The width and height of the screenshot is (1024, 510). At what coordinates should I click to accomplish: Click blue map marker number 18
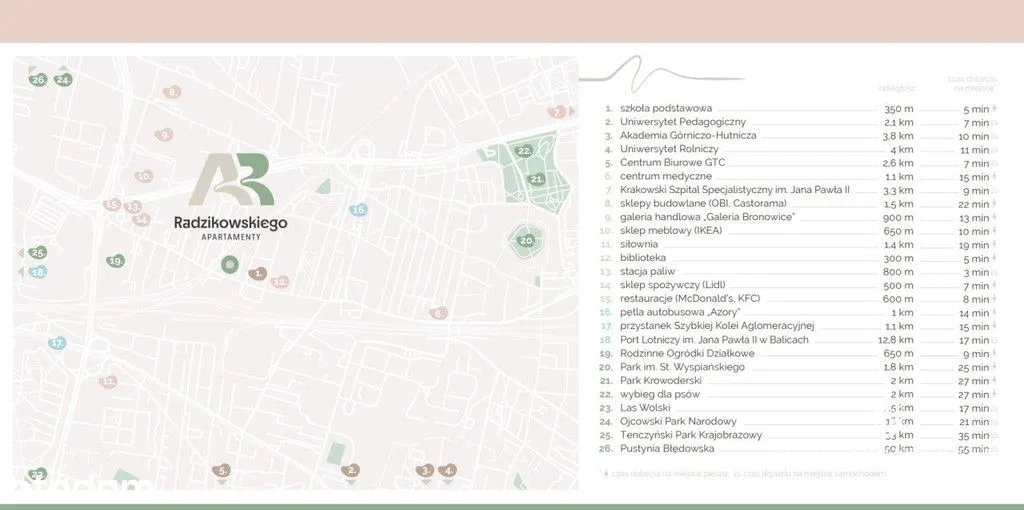point(38,271)
